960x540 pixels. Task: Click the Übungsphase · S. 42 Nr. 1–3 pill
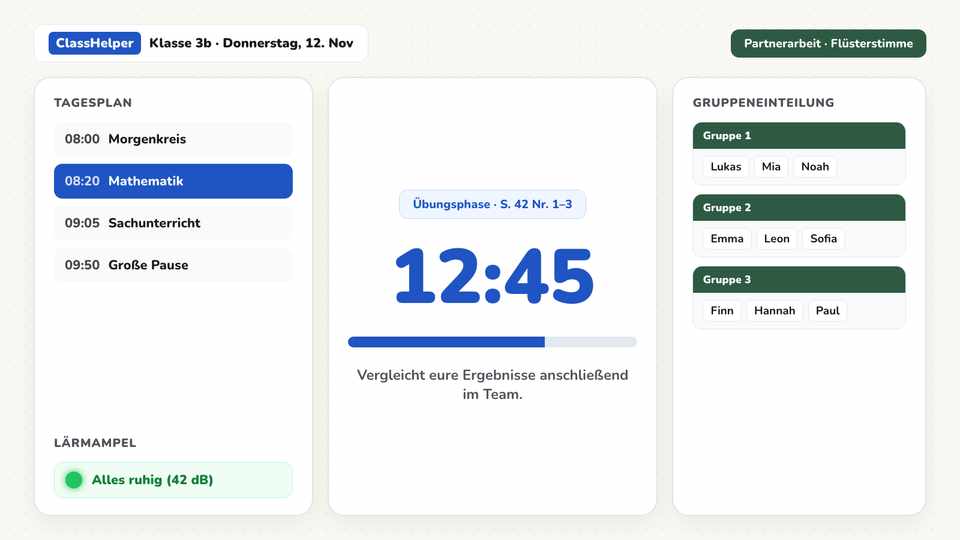pyautogui.click(x=492, y=204)
